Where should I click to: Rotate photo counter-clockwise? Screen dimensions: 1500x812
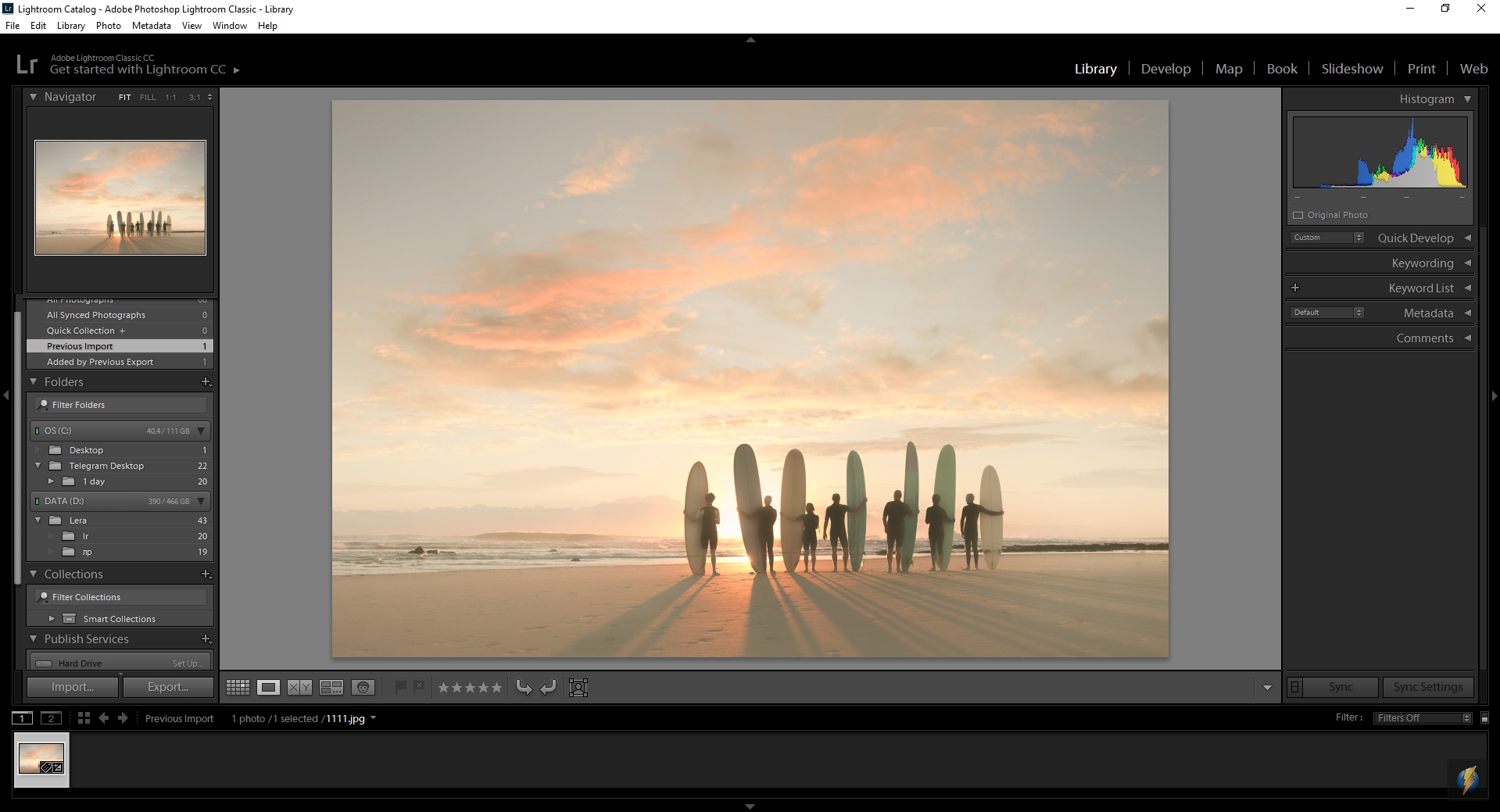[x=524, y=688]
